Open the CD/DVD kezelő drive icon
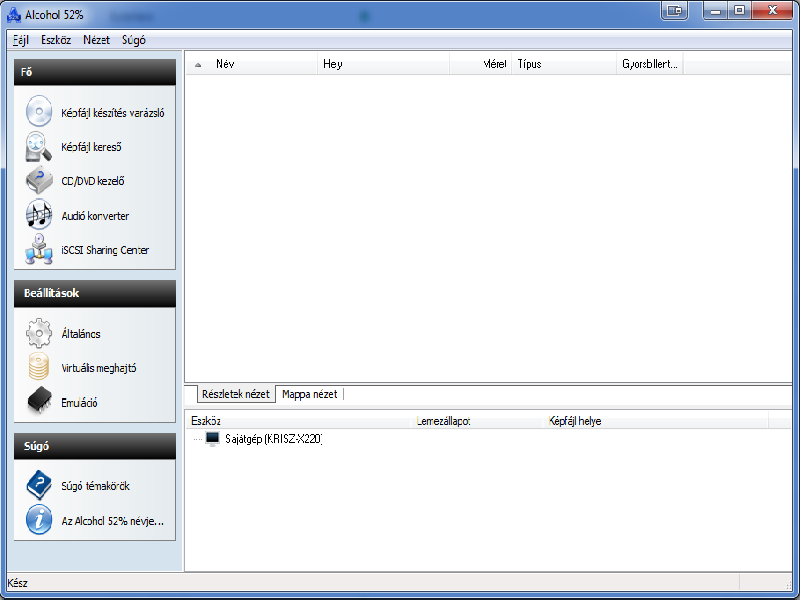Screen dimensions: 800x600 [x=39, y=181]
